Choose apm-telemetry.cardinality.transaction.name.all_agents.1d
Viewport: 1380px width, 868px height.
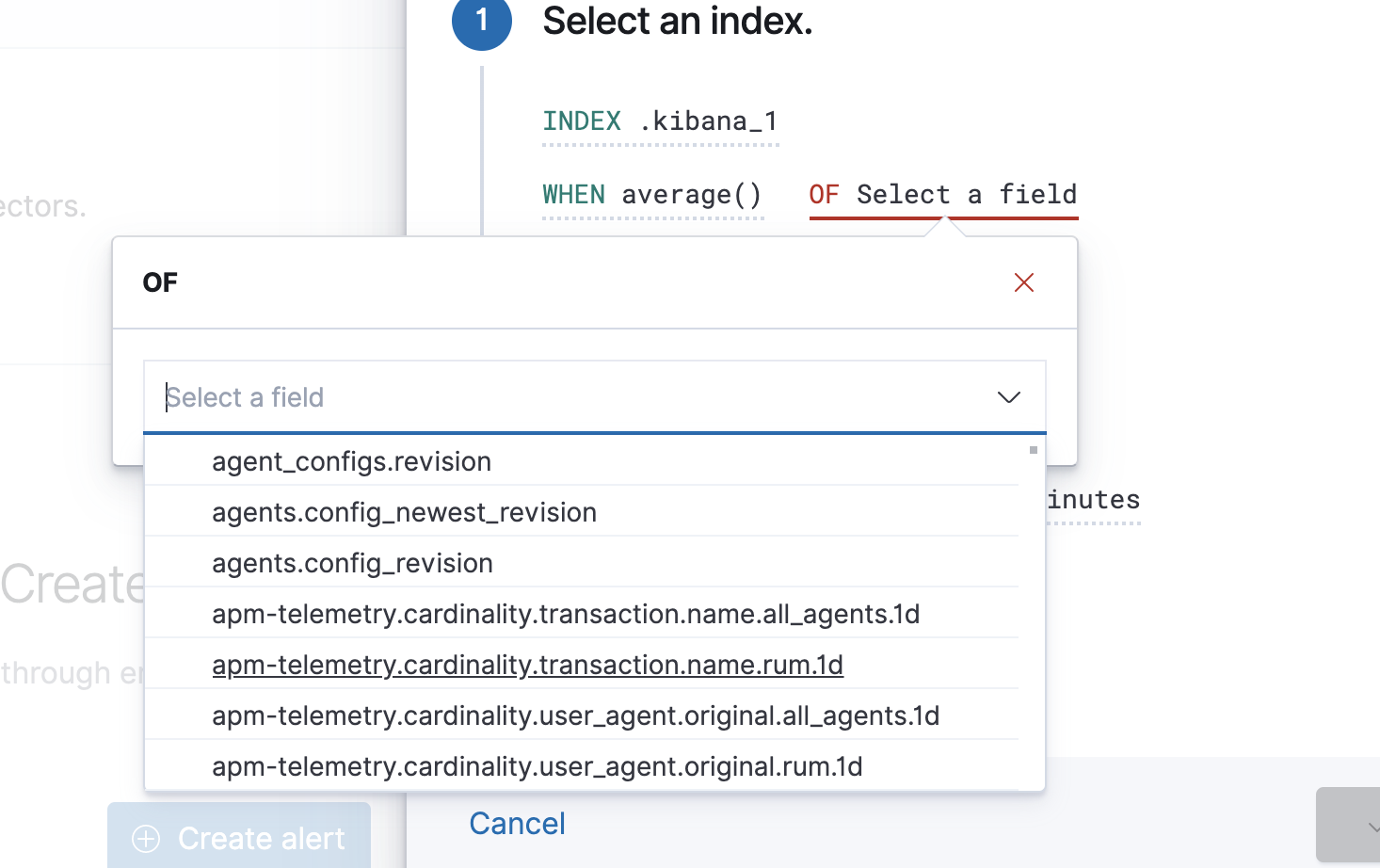tap(565, 614)
